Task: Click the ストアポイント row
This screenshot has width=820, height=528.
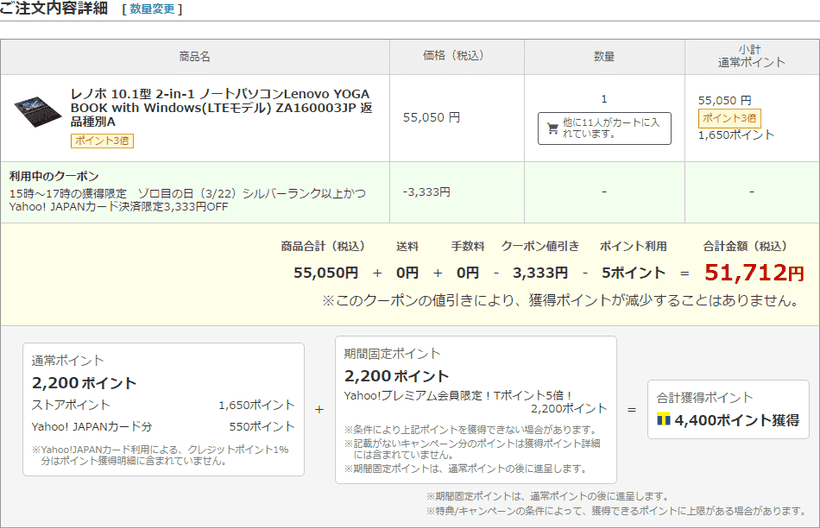Action: [x=163, y=405]
